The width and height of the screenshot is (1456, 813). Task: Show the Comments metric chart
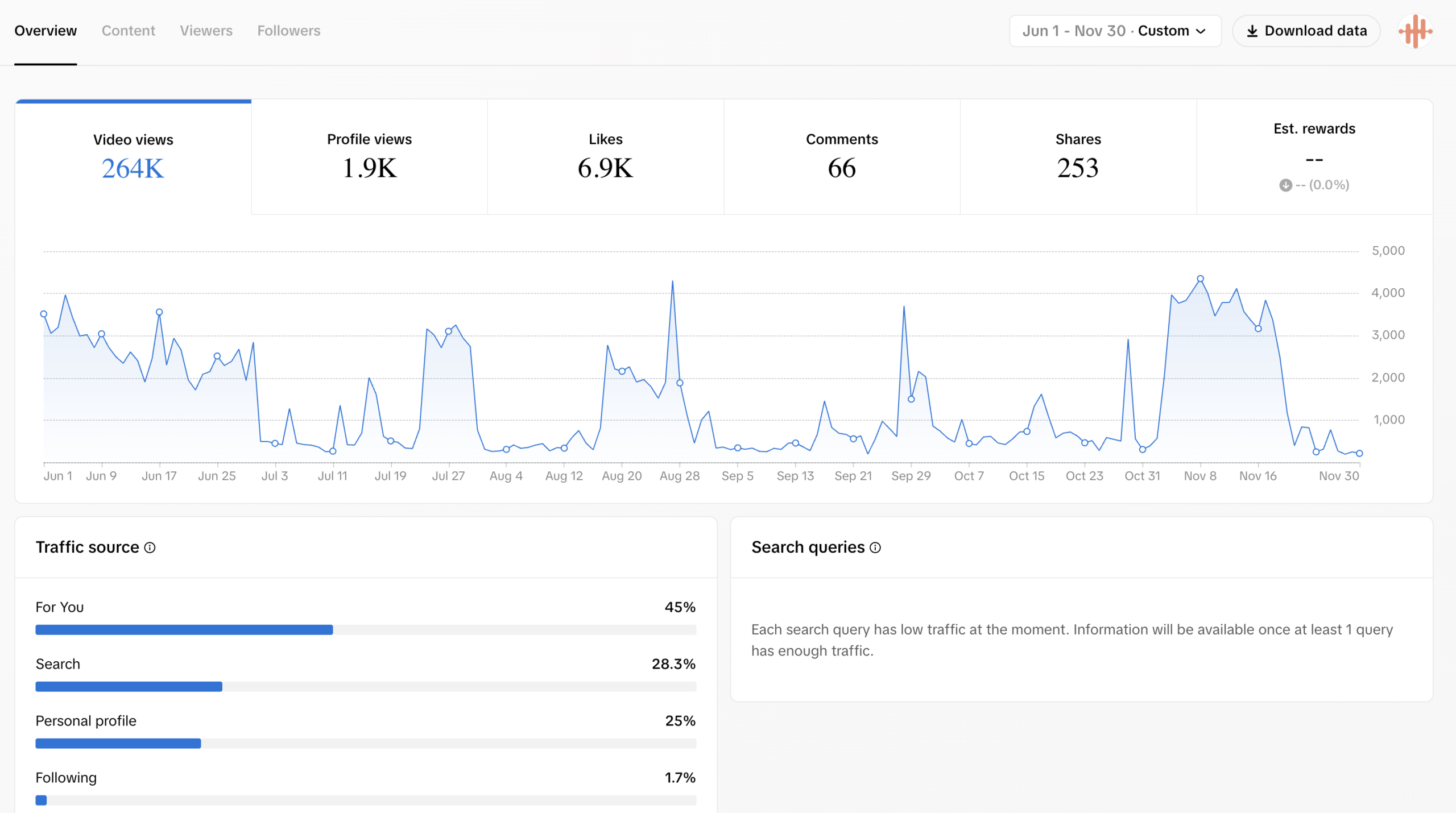click(842, 157)
